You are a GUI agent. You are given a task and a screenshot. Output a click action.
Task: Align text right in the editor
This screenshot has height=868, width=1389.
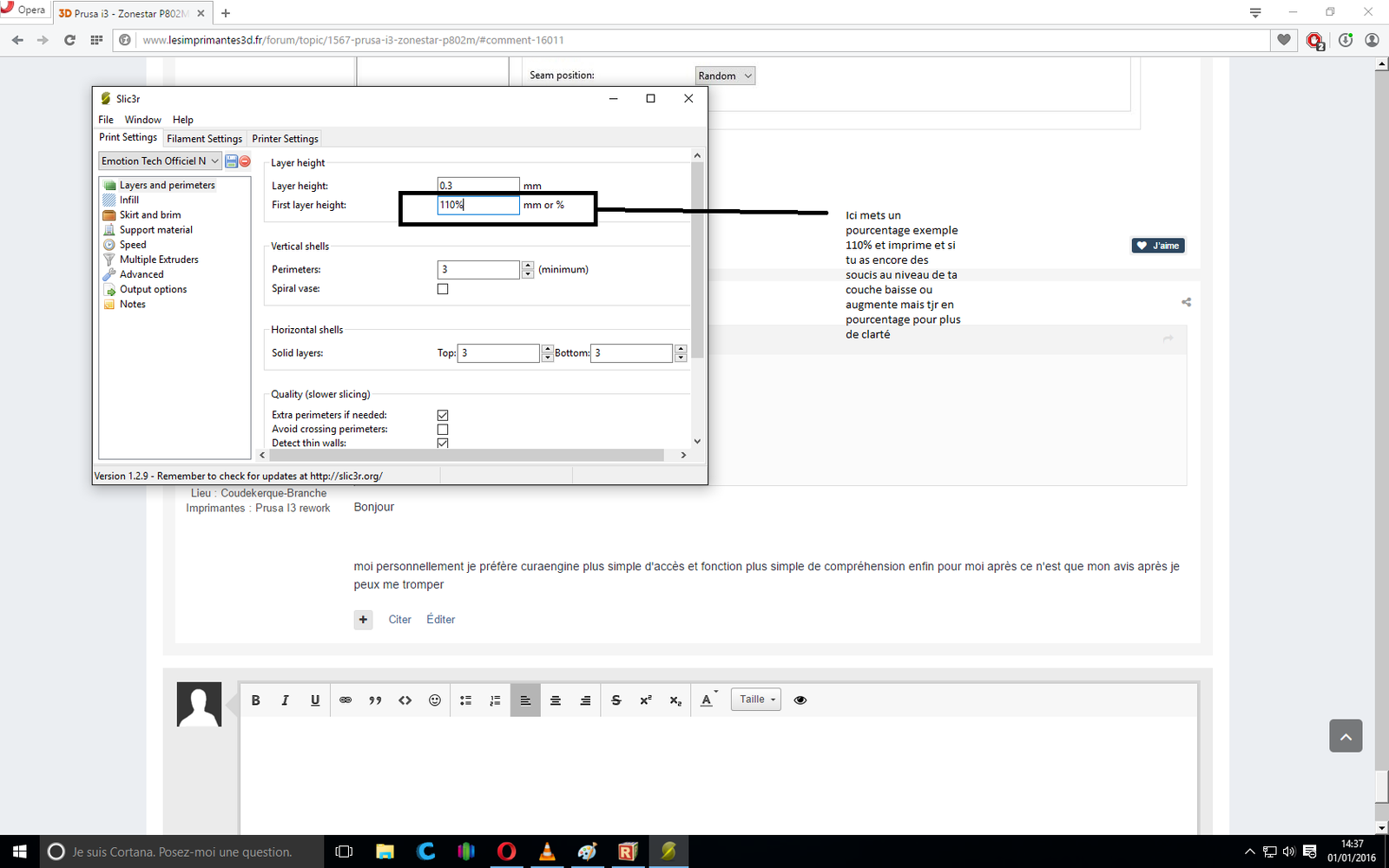click(585, 700)
